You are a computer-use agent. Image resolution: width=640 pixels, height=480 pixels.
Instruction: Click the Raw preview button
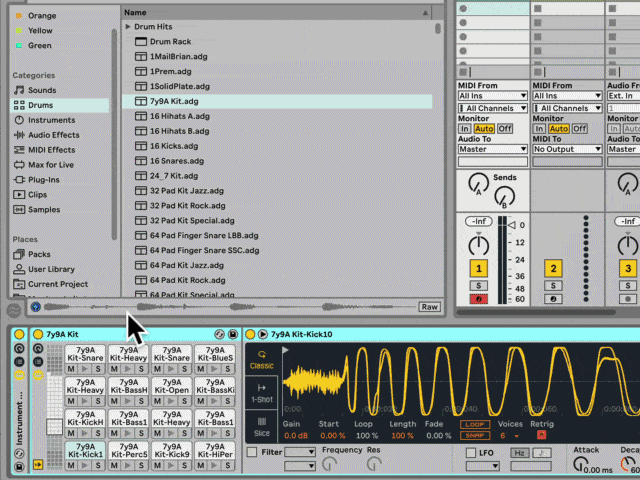[429, 307]
